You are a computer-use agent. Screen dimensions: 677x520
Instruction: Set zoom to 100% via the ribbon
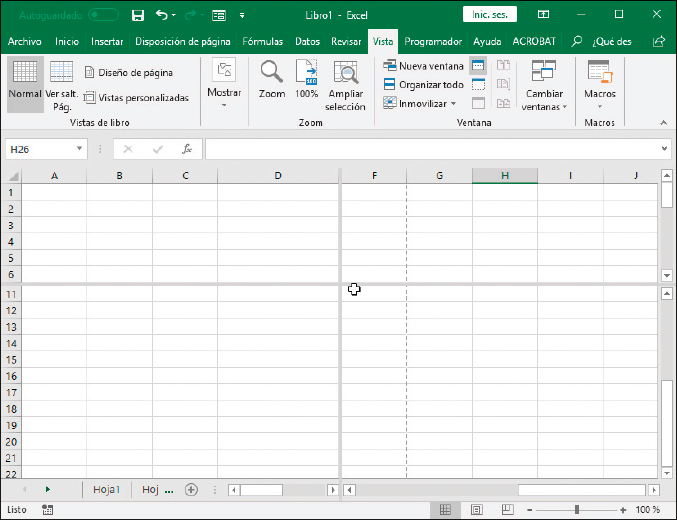307,78
